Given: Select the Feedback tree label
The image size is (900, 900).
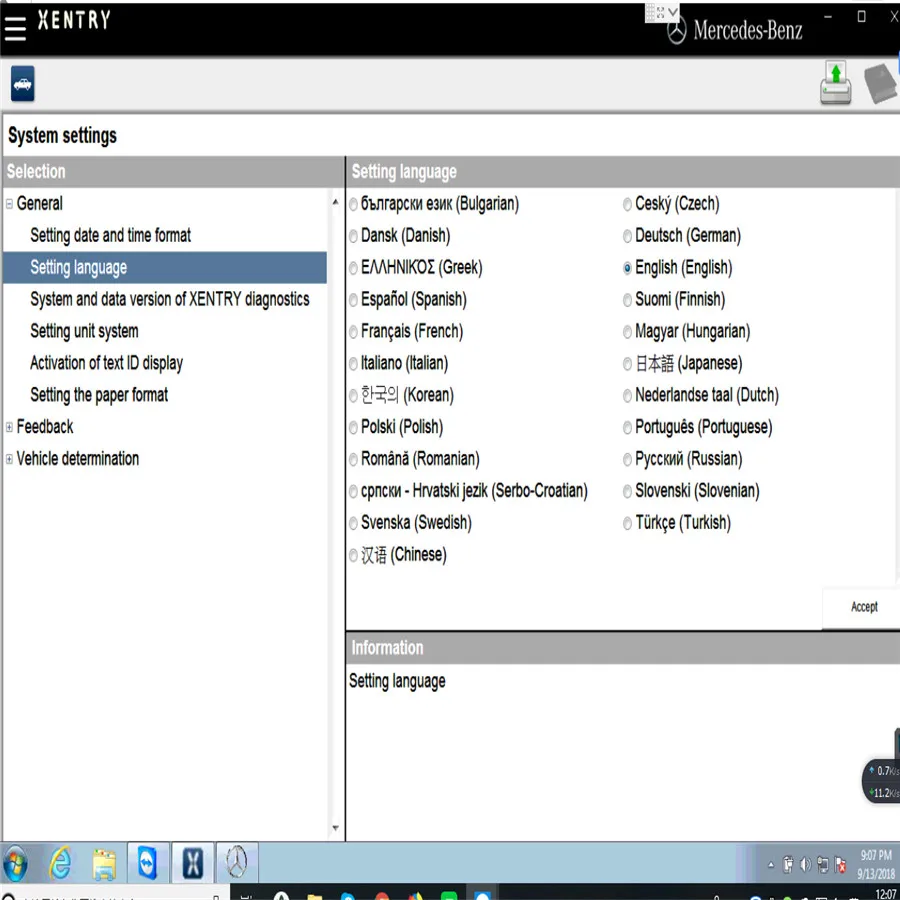Looking at the screenshot, I should (45, 427).
